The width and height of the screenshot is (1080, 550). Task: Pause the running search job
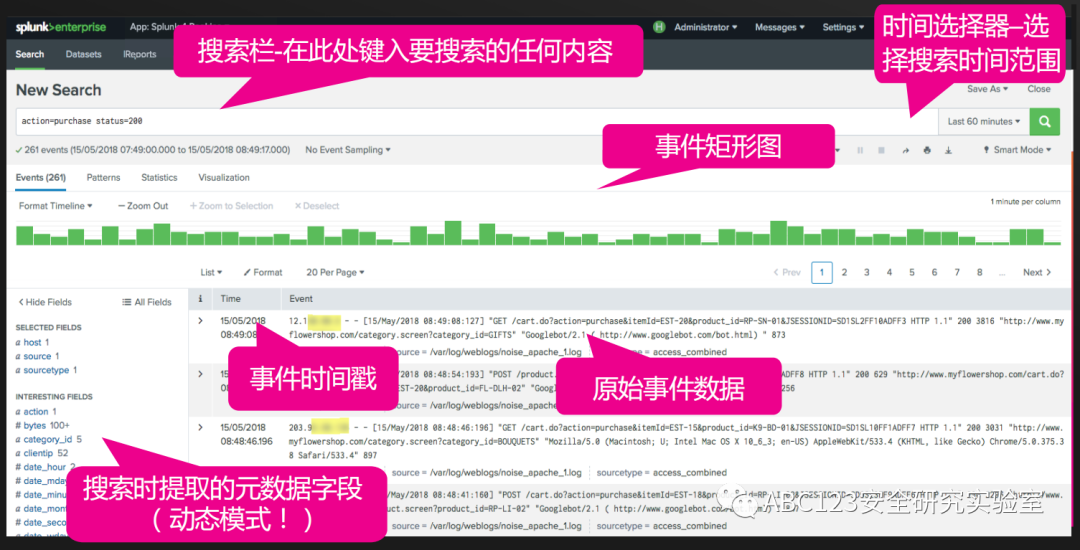[860, 150]
